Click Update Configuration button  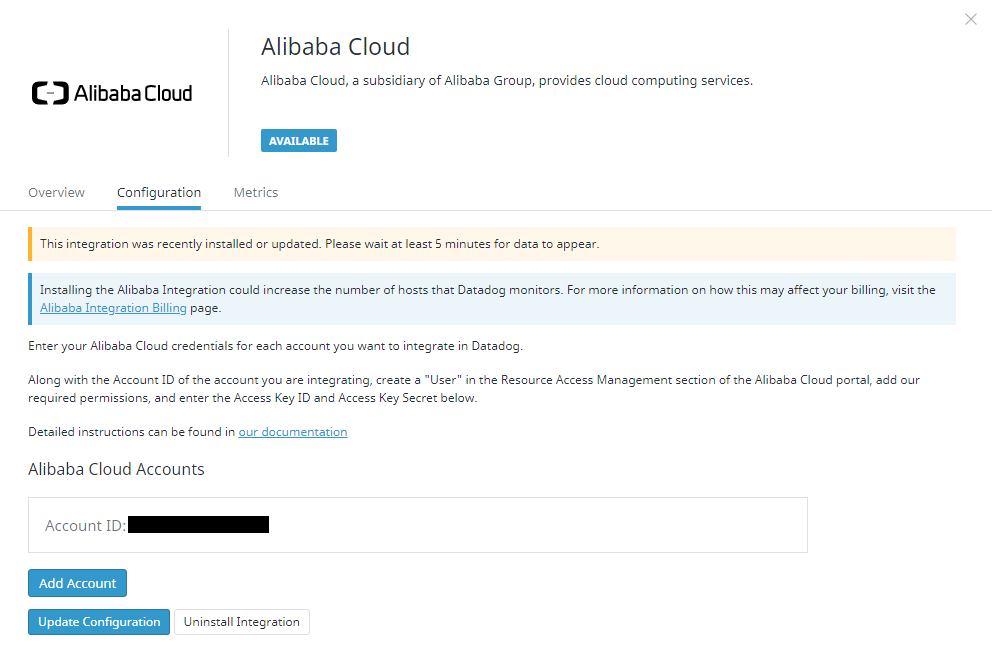[99, 622]
